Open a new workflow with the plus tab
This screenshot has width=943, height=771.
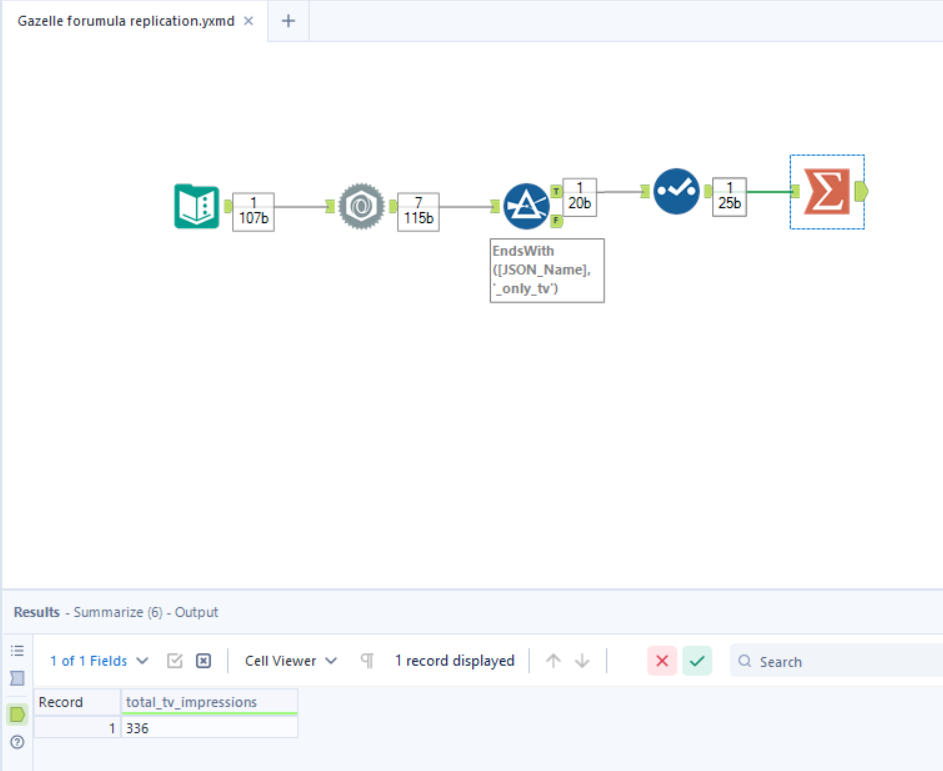[x=288, y=20]
